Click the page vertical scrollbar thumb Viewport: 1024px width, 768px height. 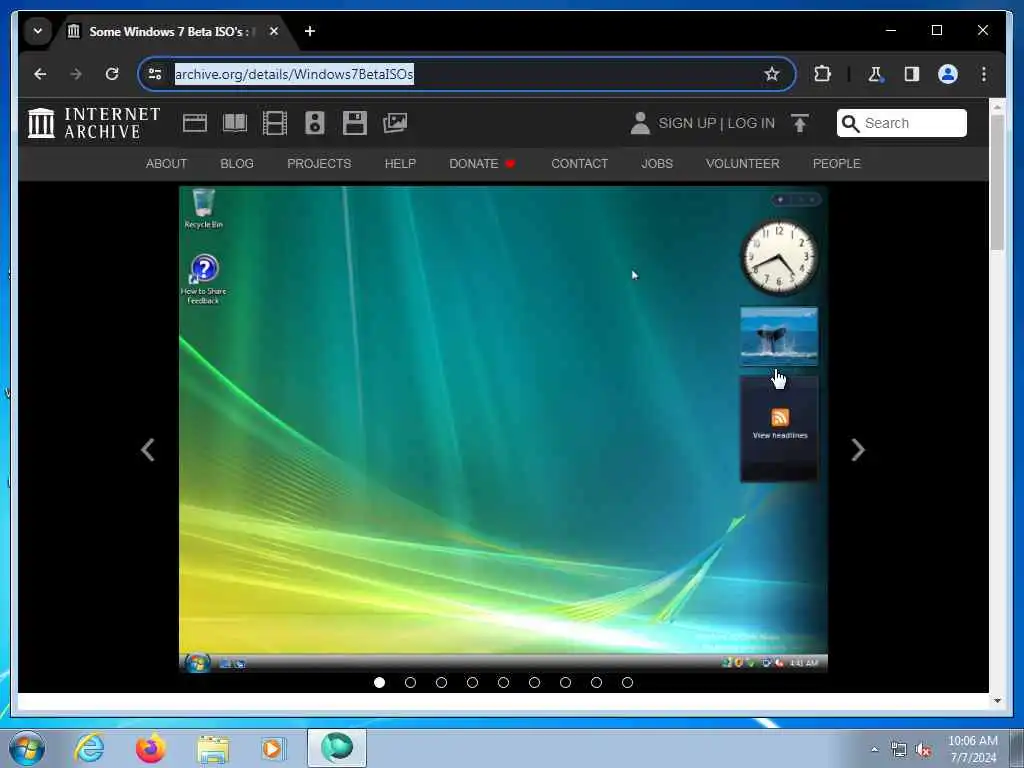coord(997,183)
